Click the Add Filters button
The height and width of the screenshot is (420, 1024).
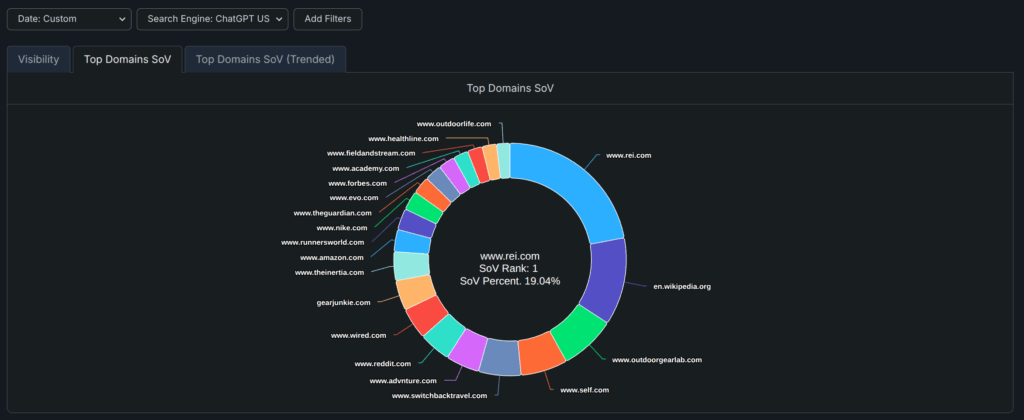click(329, 19)
